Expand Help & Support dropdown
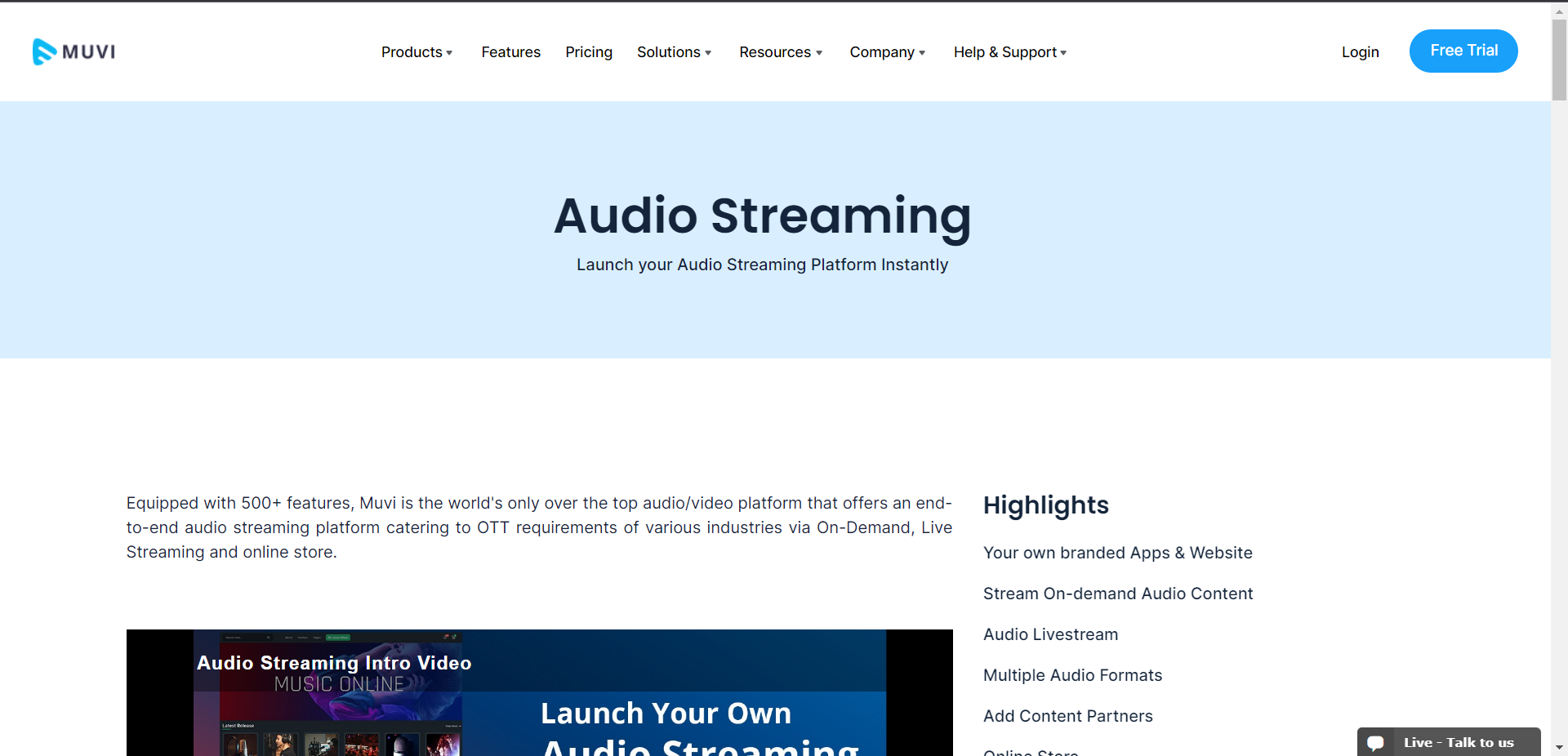 click(x=1010, y=52)
